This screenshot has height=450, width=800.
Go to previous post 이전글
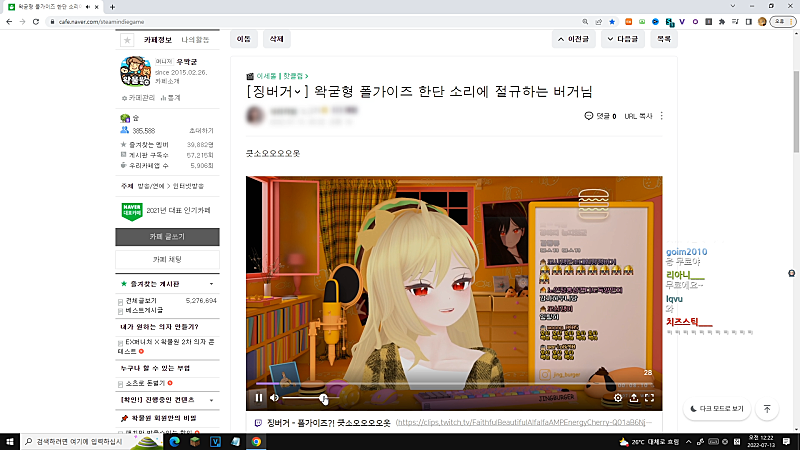coord(573,39)
